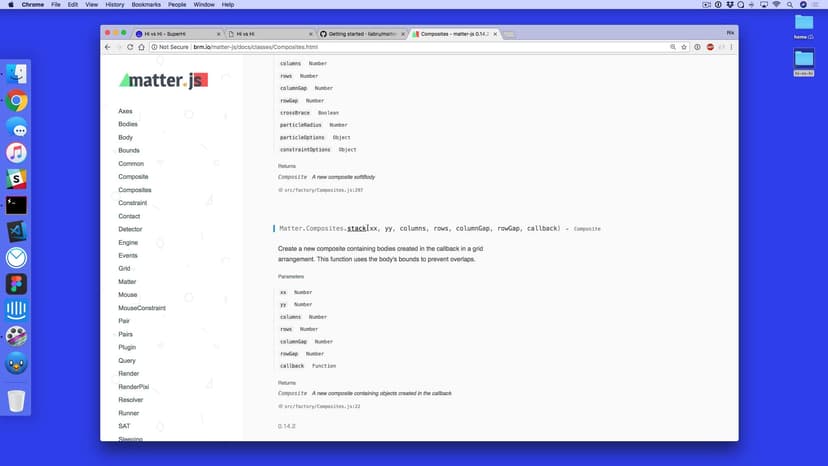828x466 pixels.
Task: Switch to the Hi vs Hi - SuperHi tab
Action: [x=170, y=33]
